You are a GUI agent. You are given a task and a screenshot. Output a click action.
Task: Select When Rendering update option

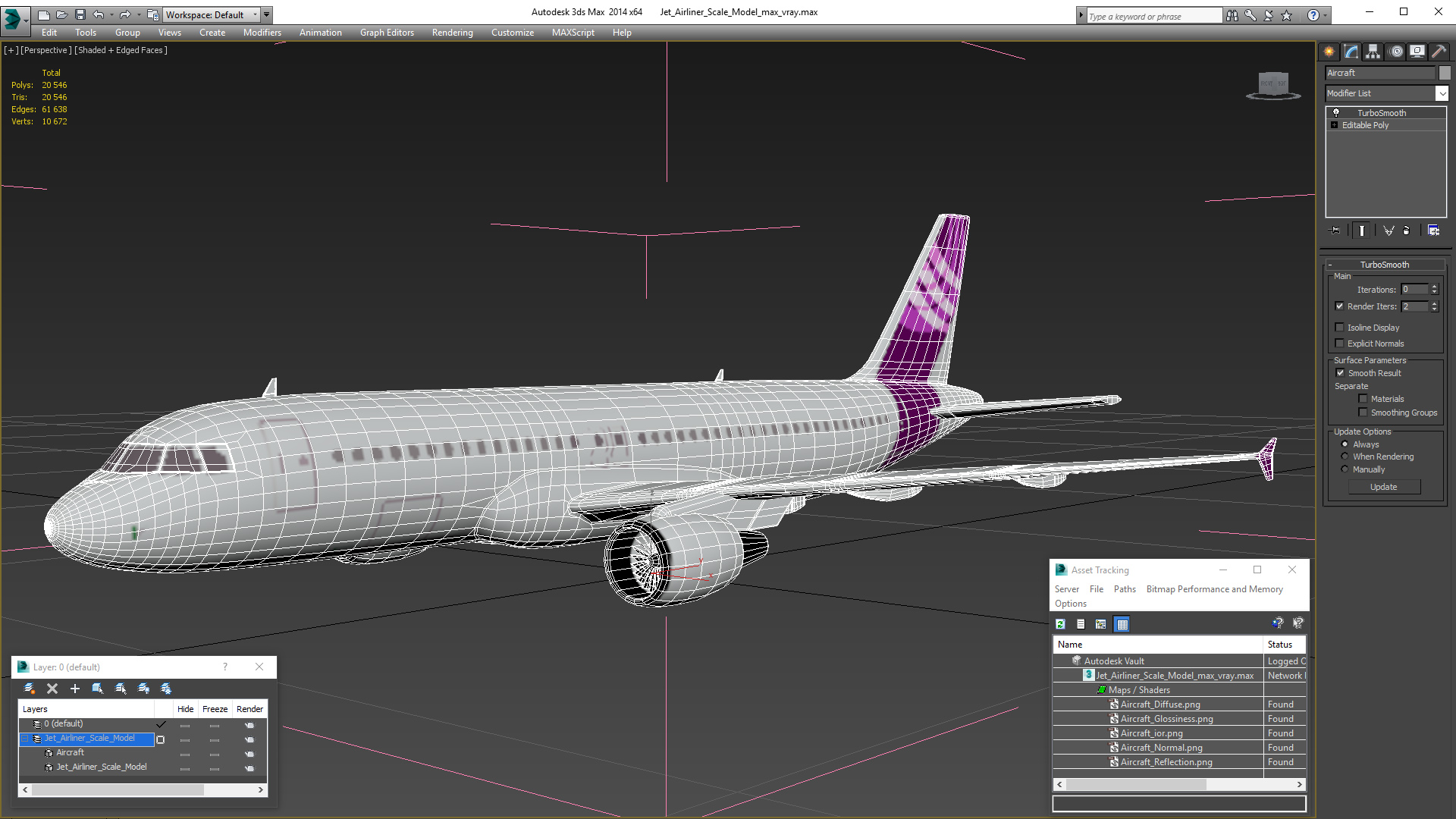[1345, 457]
